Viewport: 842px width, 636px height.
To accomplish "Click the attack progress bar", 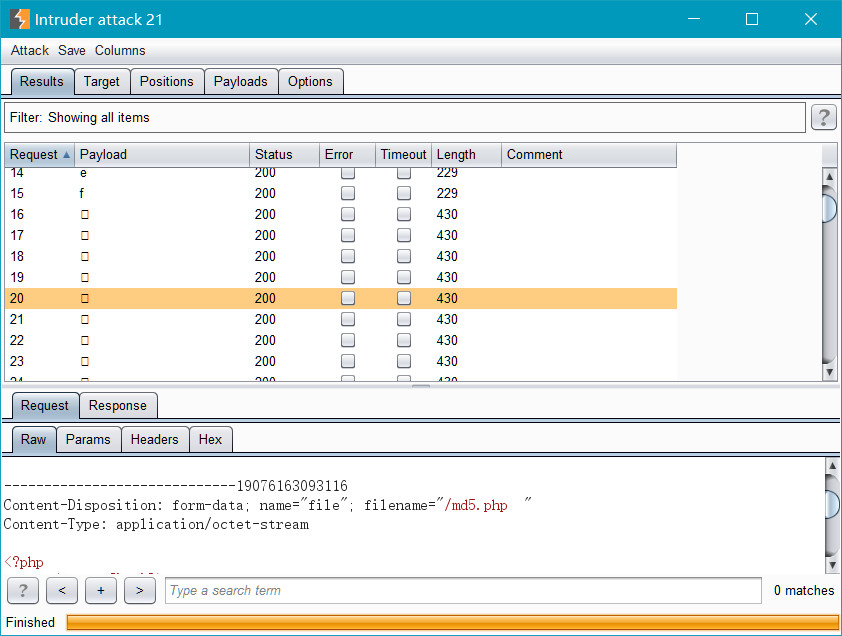I will (452, 622).
